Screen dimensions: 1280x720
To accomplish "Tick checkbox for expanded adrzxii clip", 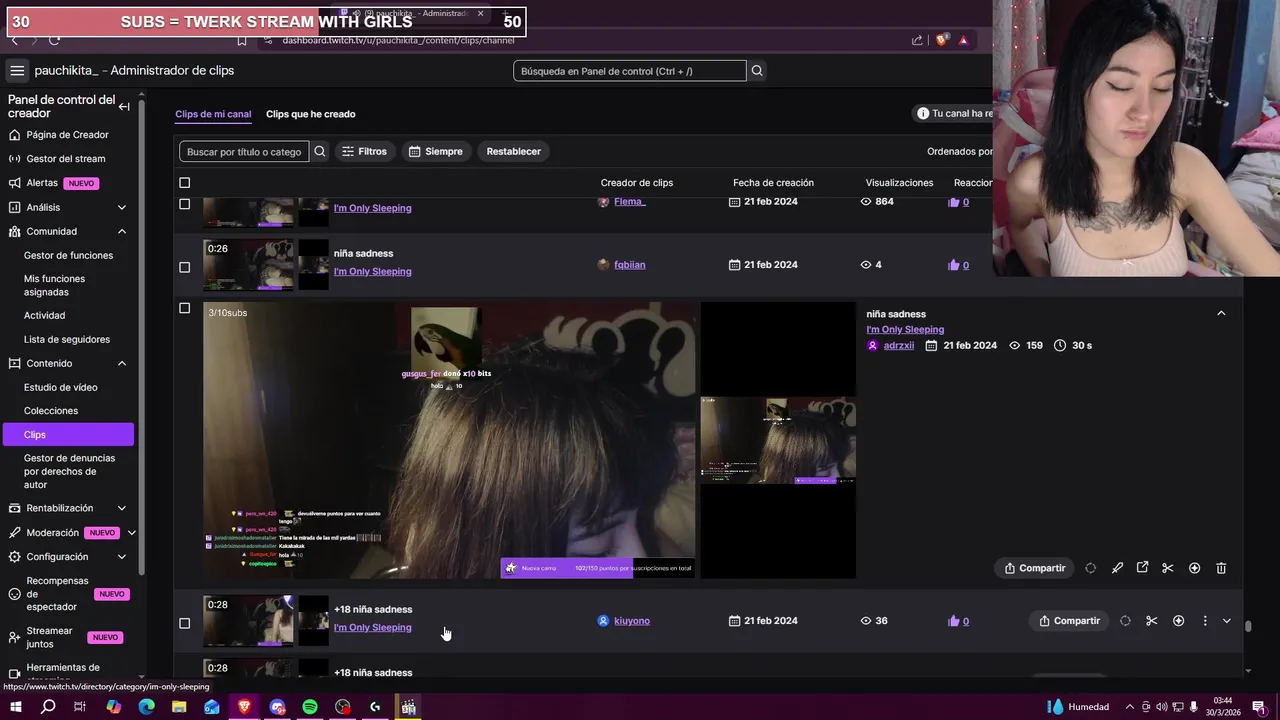I will (184, 308).
